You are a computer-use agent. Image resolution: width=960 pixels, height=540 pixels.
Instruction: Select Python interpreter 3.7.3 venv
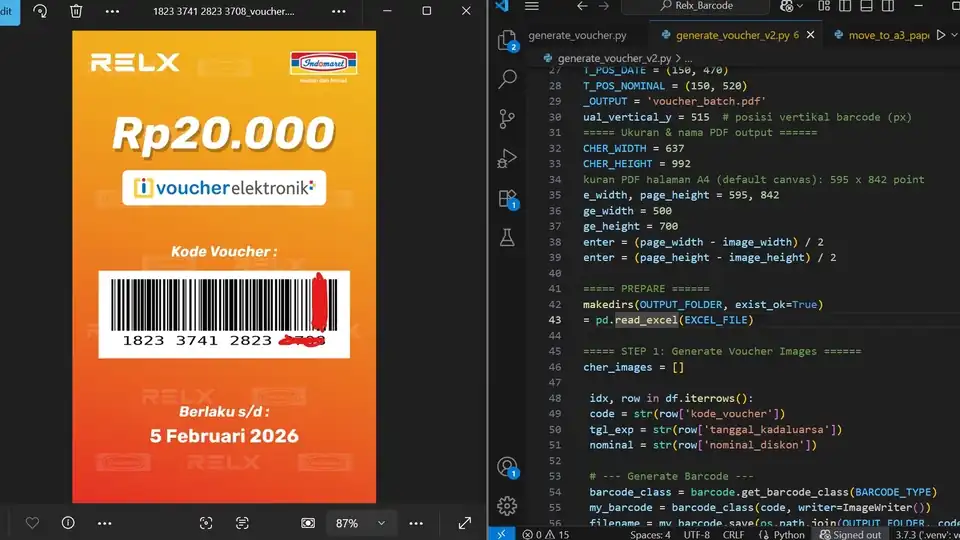[926, 534]
